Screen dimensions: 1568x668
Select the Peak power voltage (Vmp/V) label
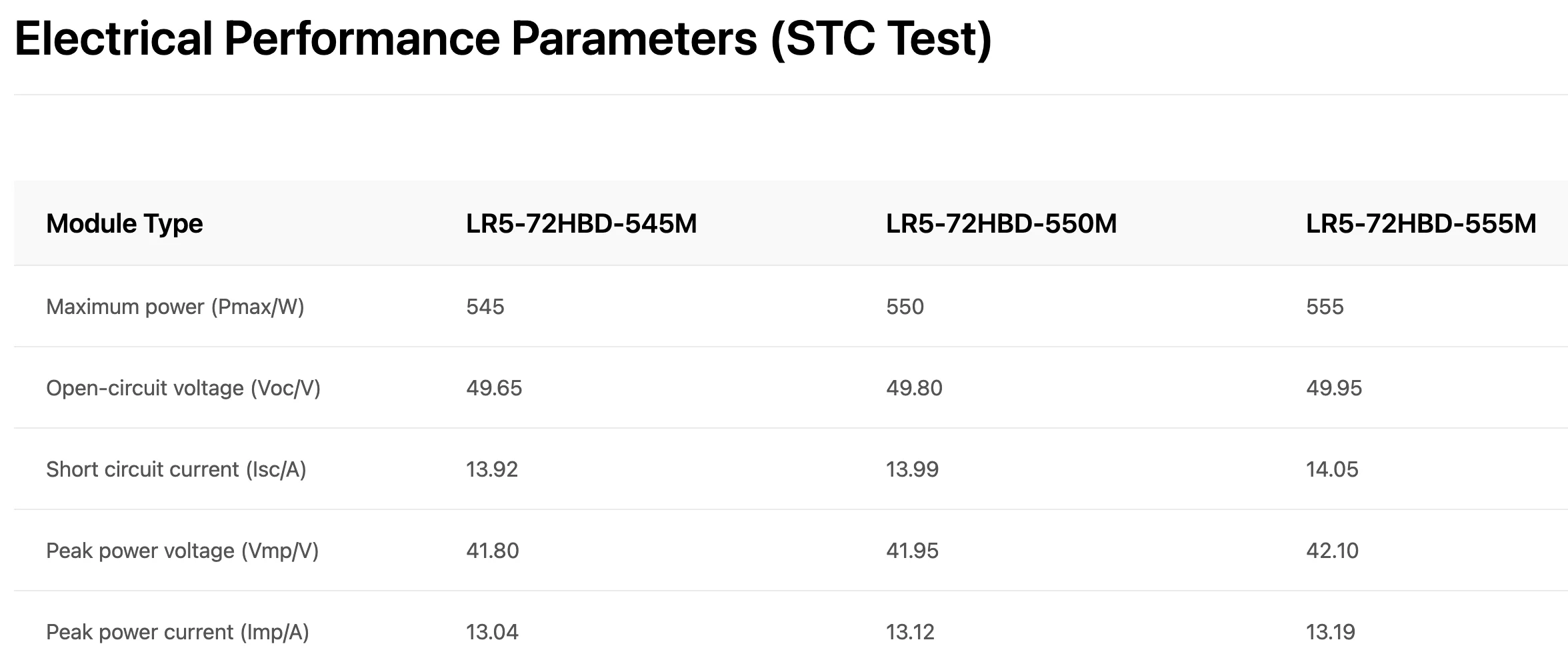183,551
